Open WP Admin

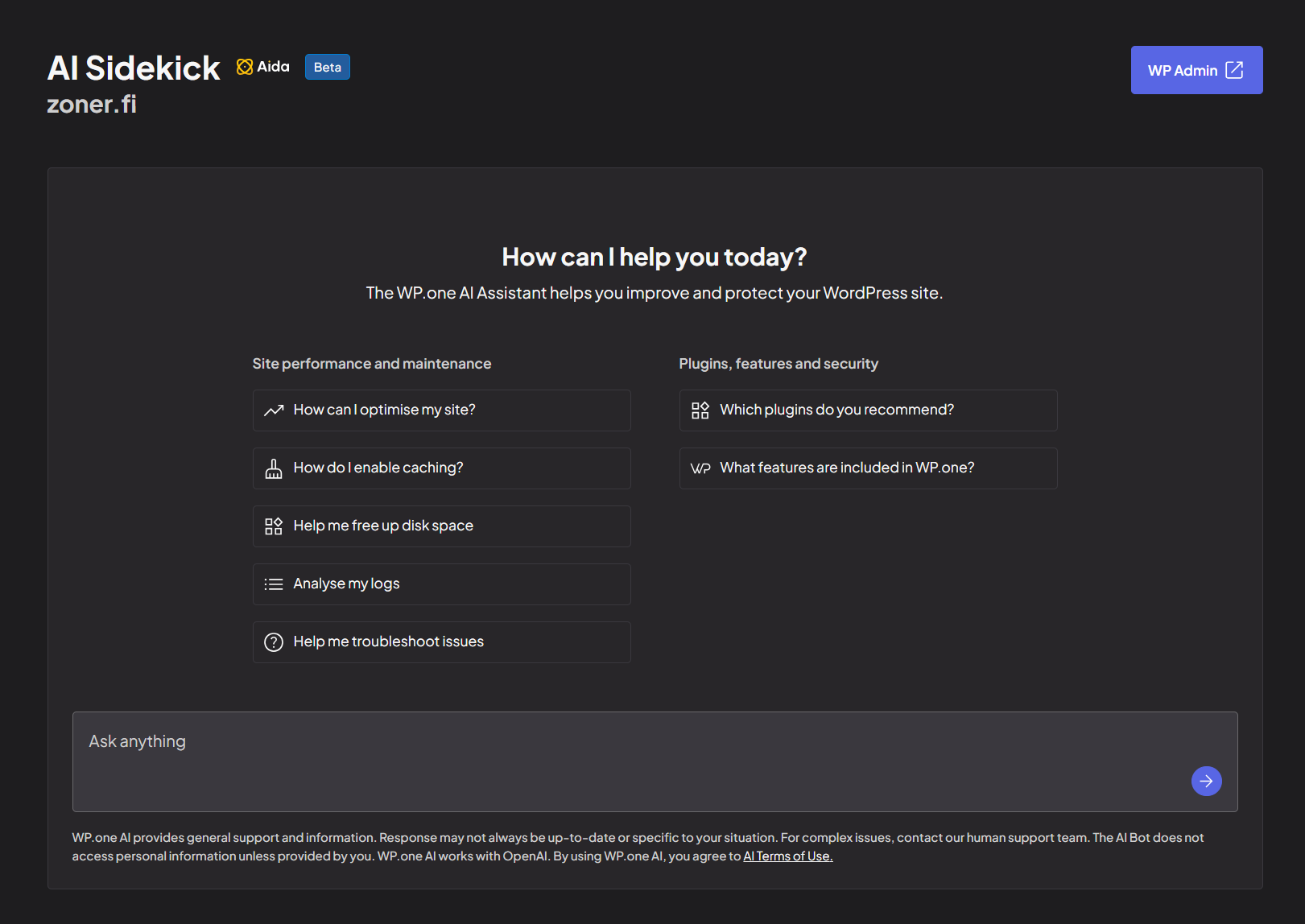point(1182,70)
